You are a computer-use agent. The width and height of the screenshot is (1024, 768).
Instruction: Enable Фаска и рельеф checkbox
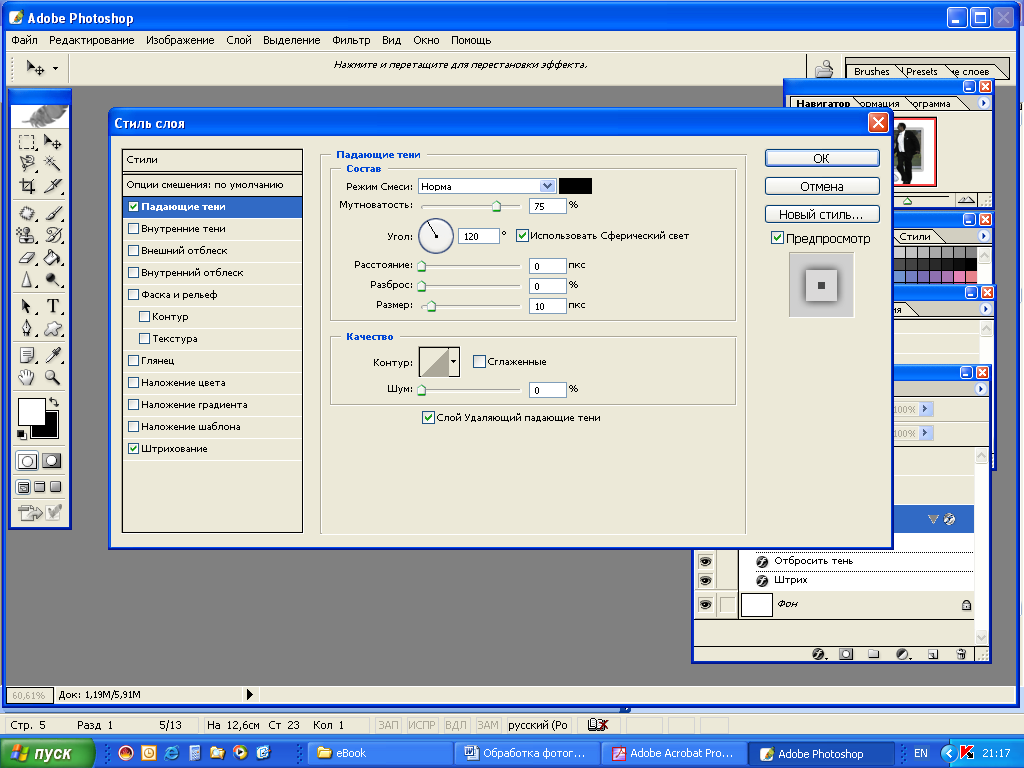pos(133,295)
